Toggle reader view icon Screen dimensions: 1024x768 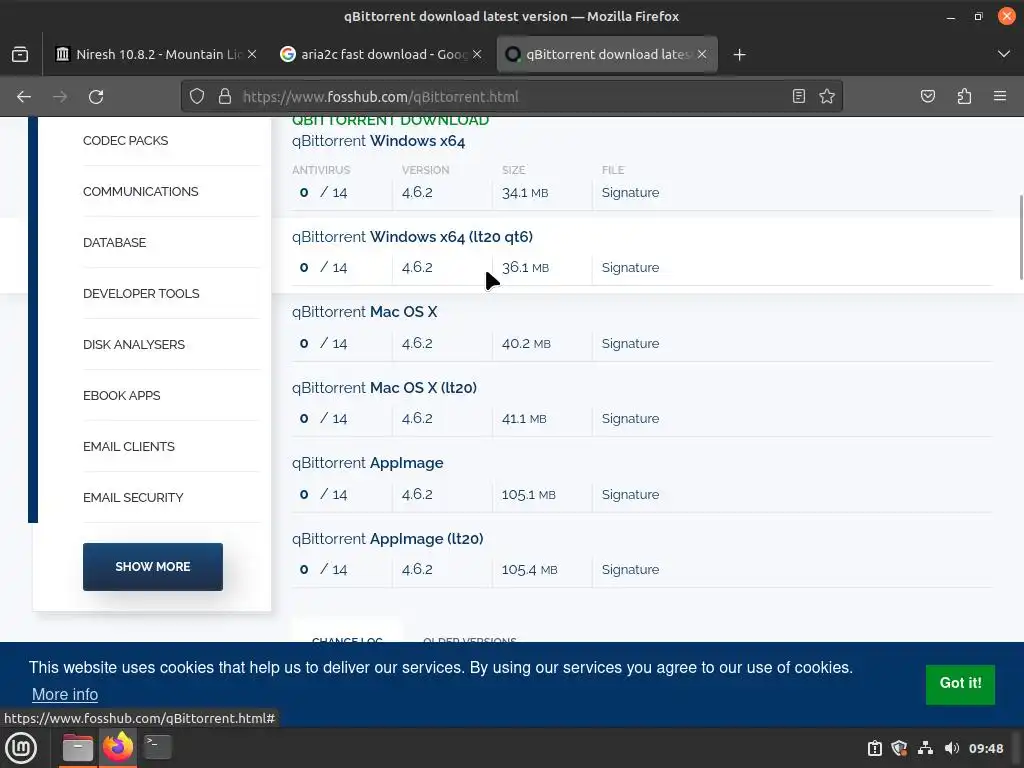(x=799, y=97)
